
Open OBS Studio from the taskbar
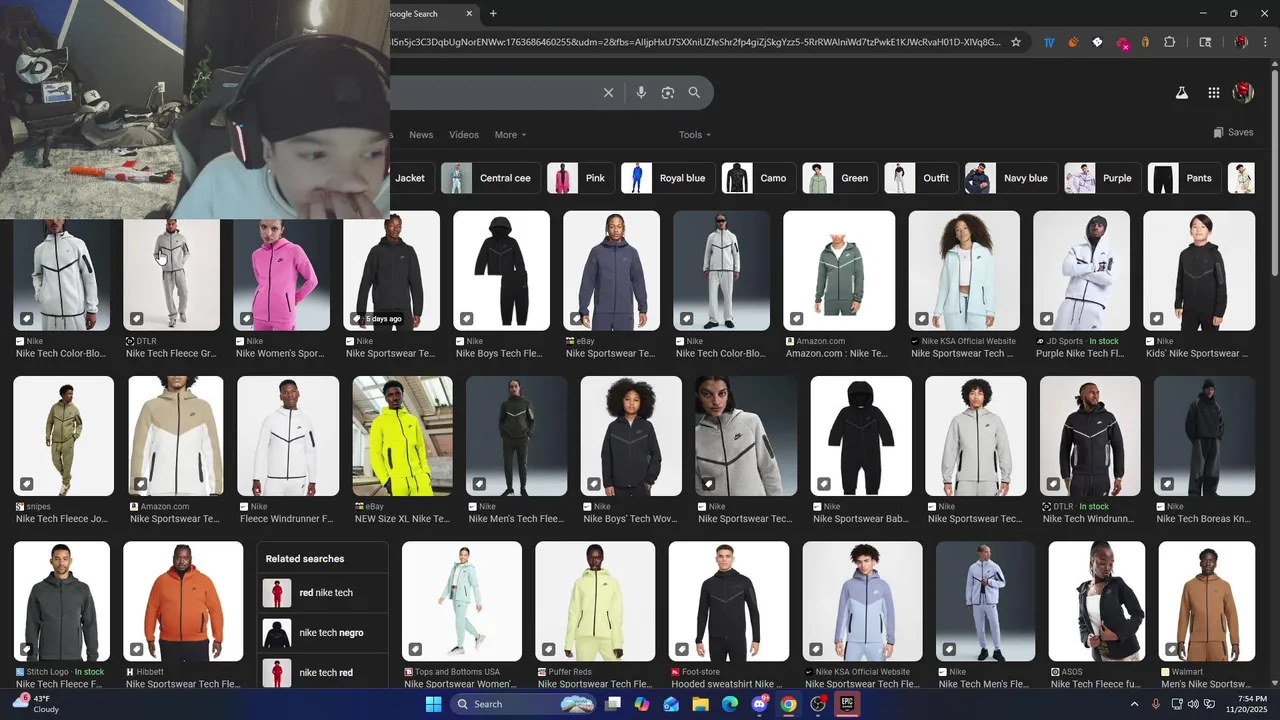tap(818, 704)
